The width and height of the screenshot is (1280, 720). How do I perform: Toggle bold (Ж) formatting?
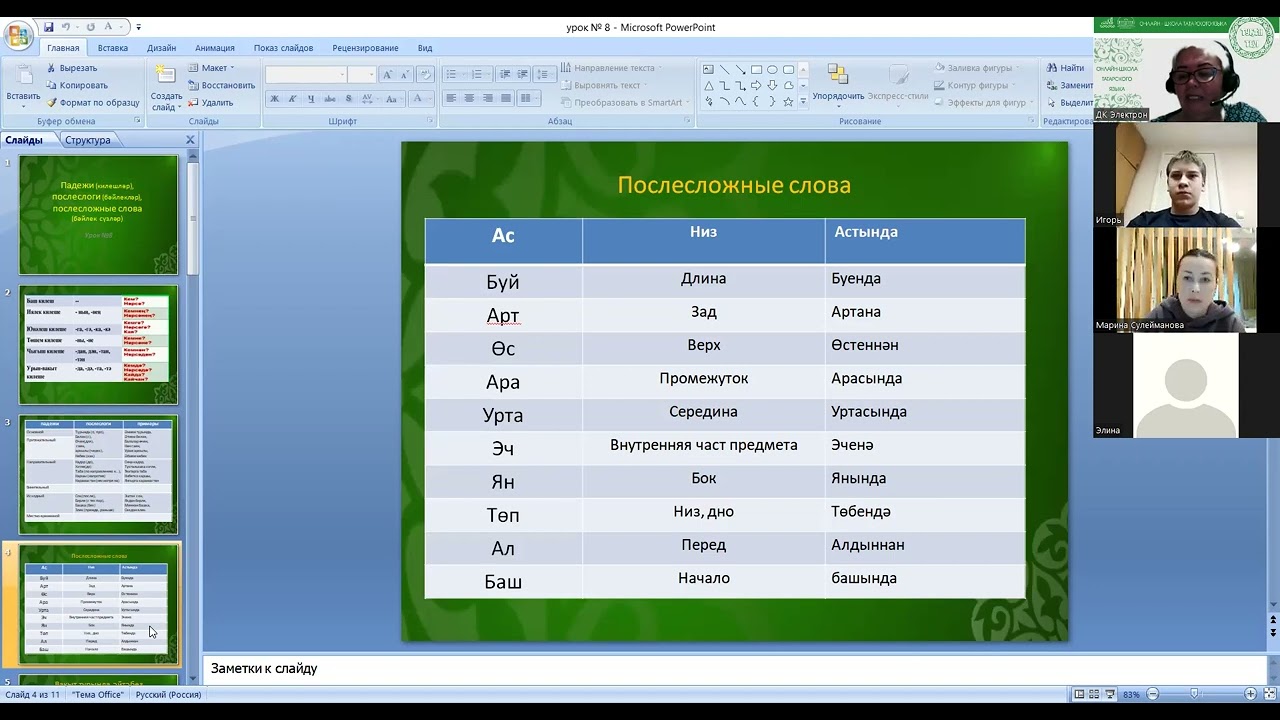pos(275,99)
